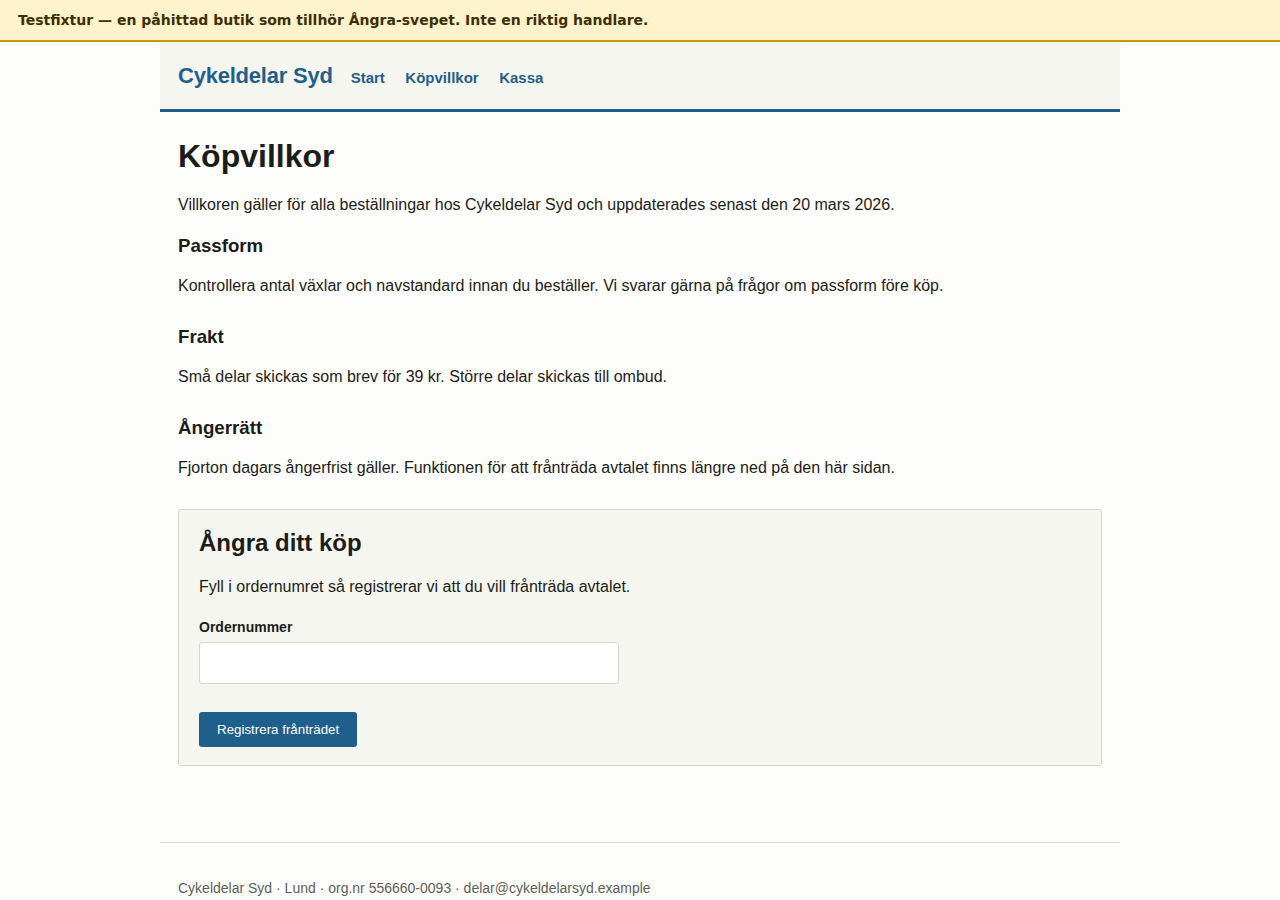
Task: Click the Passform section heading
Action: click(x=220, y=246)
